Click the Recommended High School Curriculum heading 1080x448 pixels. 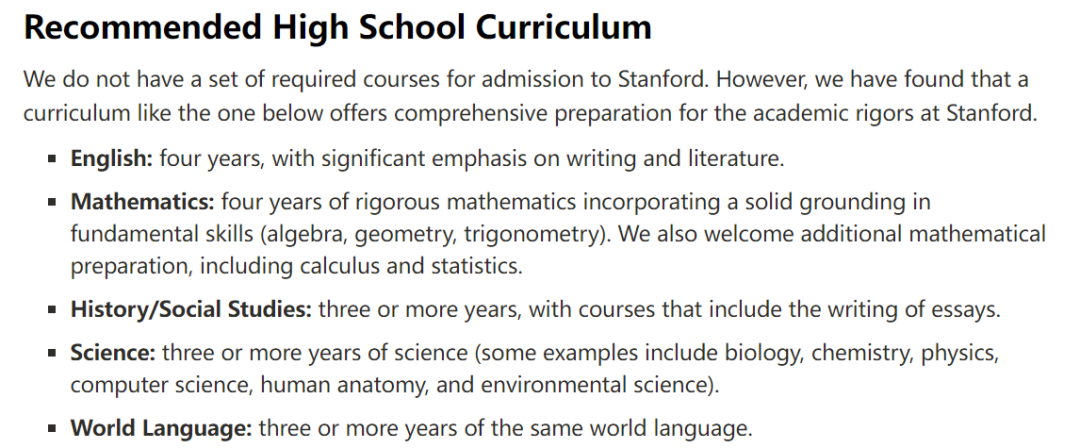pyautogui.click(x=338, y=28)
